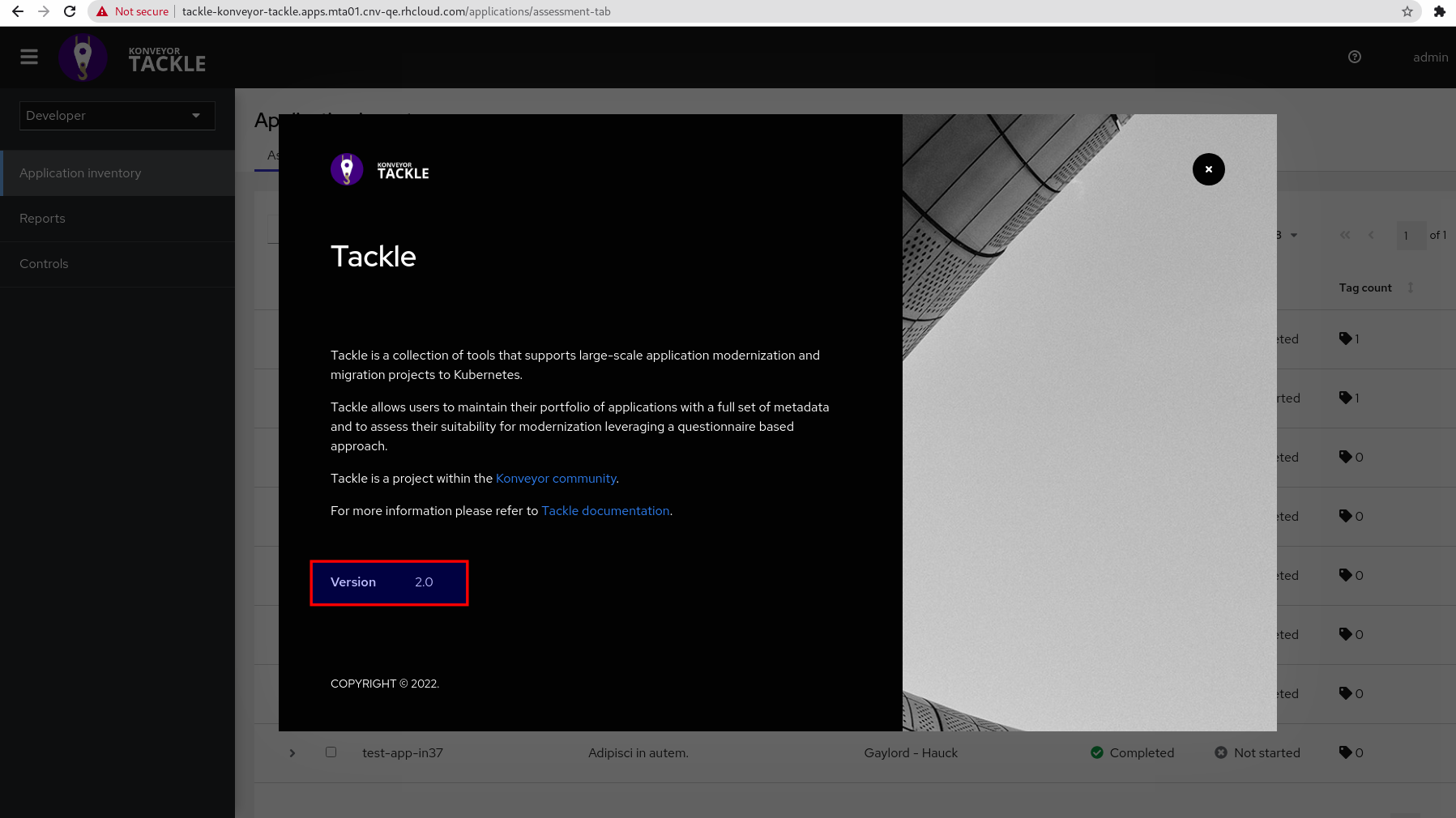Go back in the browser
Screen dimensions: 1456x818
coord(18,11)
